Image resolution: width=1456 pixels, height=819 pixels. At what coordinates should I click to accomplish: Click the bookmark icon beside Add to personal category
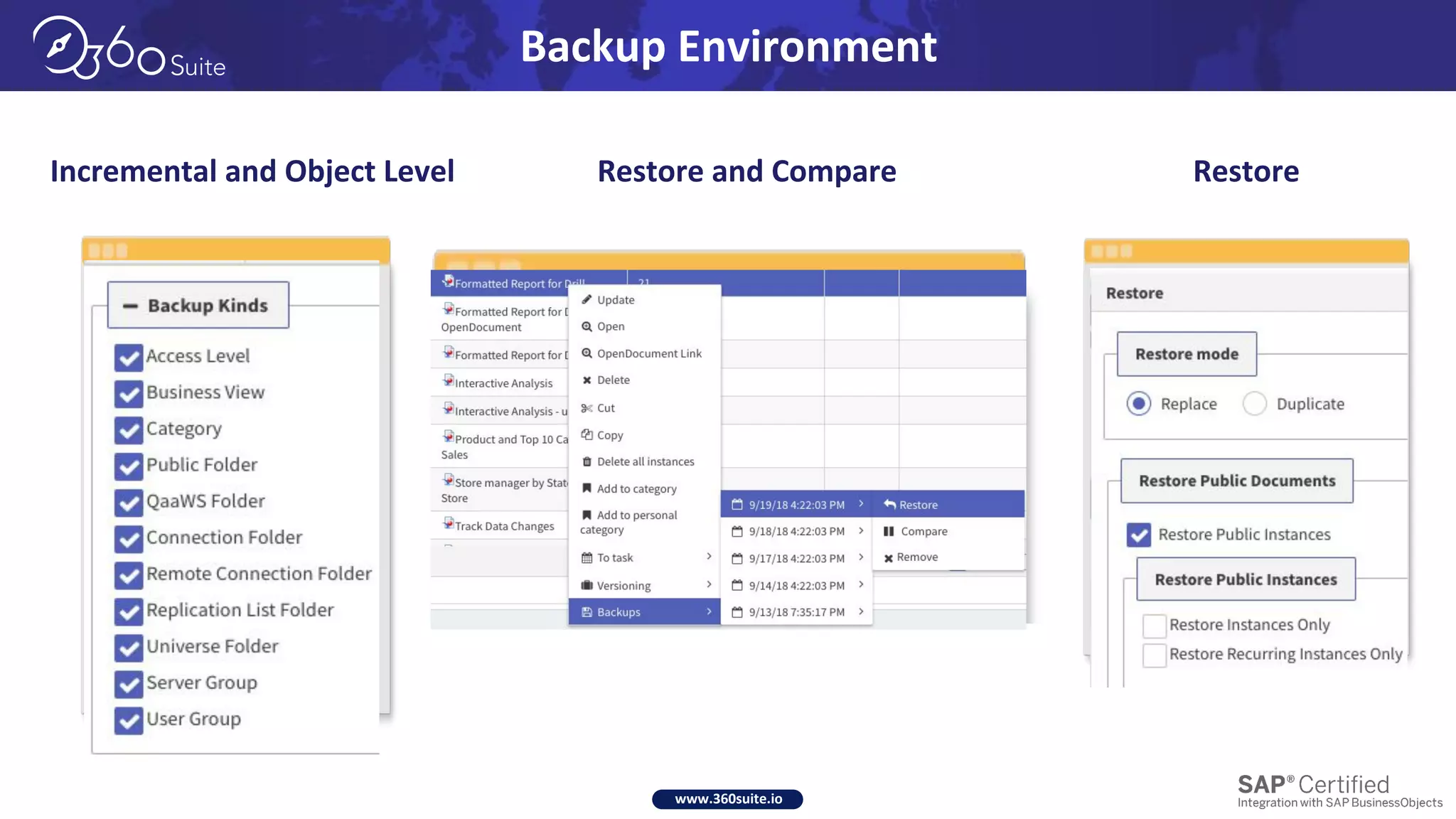(x=587, y=515)
